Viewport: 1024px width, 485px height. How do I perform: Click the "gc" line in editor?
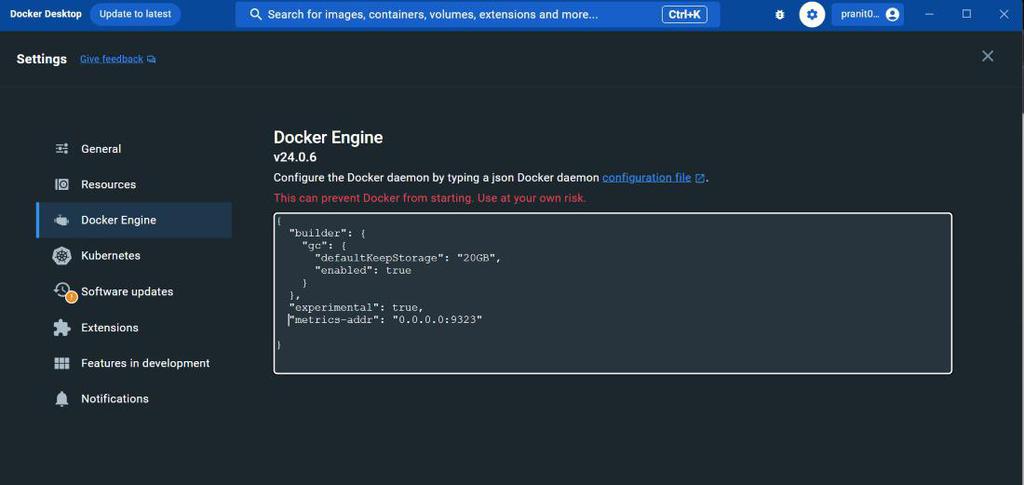point(325,245)
